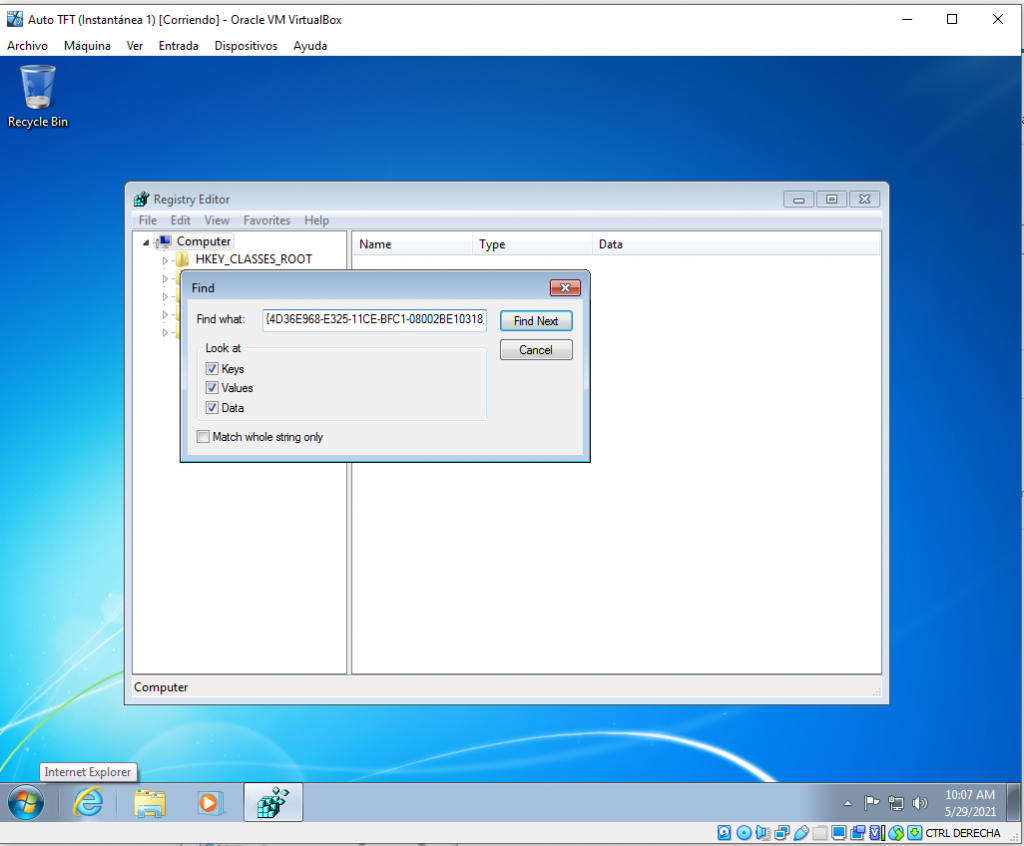Click in the Find what text field
The height and width of the screenshot is (846, 1024).
click(374, 321)
